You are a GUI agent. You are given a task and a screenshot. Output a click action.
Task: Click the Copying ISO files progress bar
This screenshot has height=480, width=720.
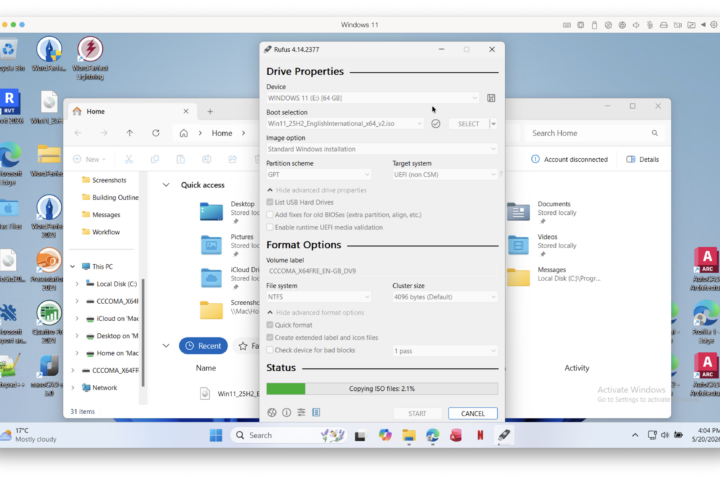[382, 389]
